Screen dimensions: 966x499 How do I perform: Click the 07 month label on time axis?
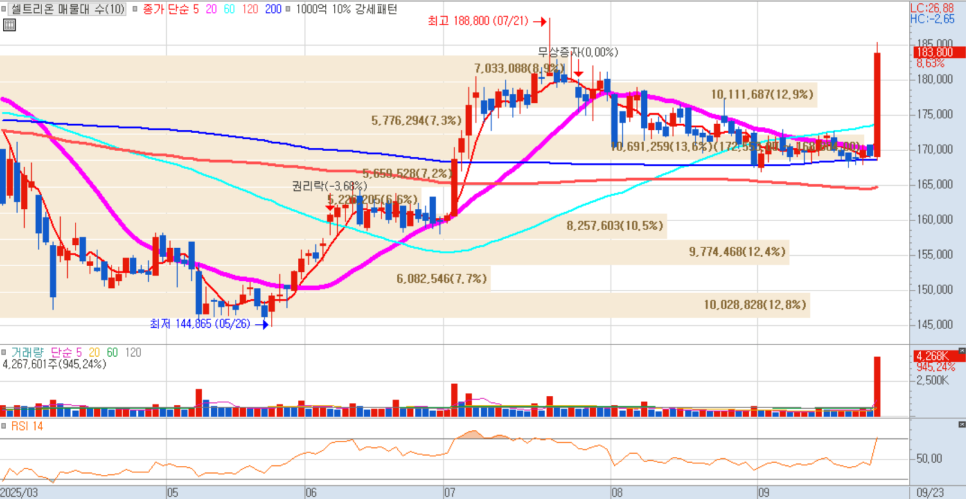tap(450, 492)
